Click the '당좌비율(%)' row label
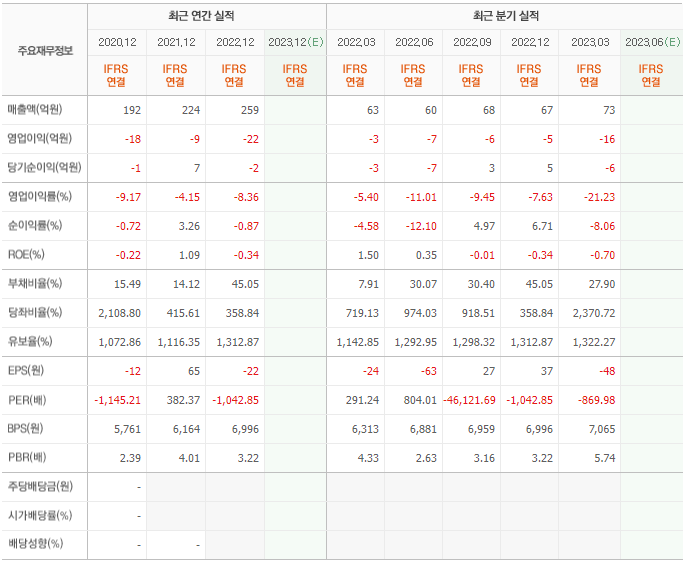Image resolution: width=686 pixels, height=562 pixels. 35,313
